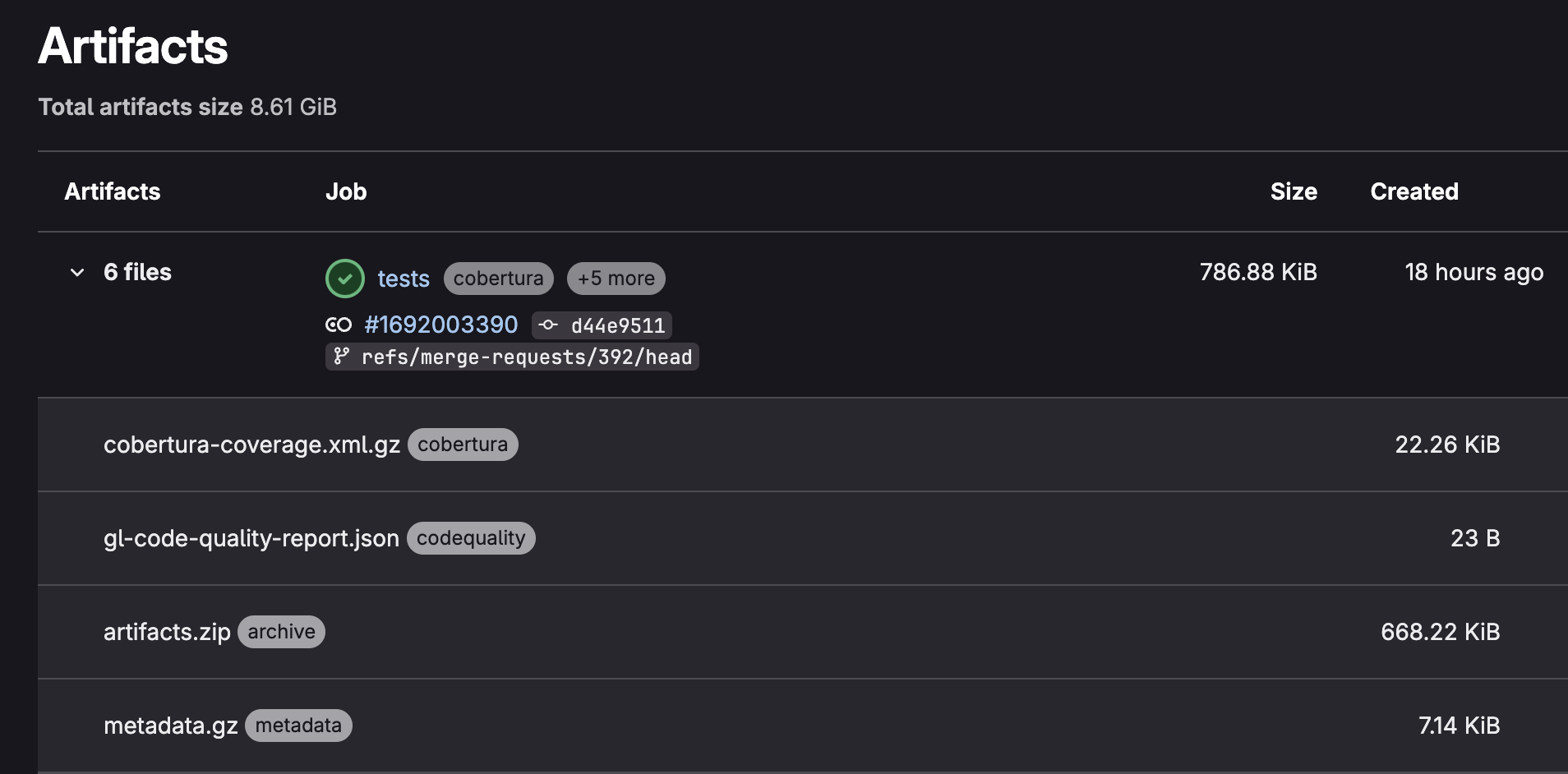The width and height of the screenshot is (1568, 774).
Task: Click the d44e9511 commit hash
Action: tap(618, 325)
